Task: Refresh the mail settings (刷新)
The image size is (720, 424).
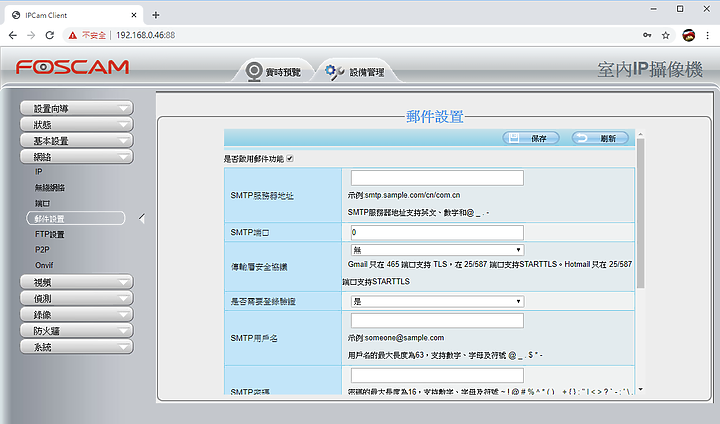Action: 600,138
